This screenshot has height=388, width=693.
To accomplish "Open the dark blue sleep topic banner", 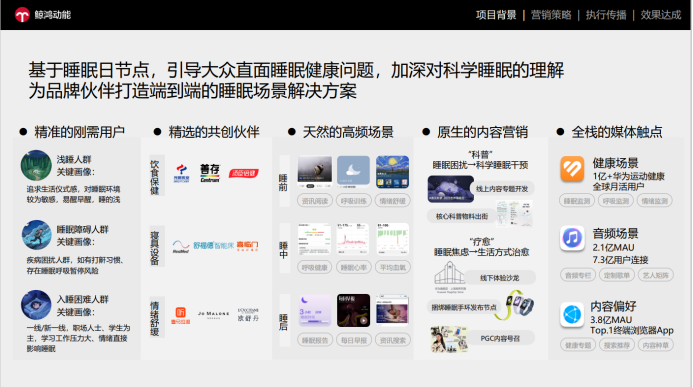I will click(x=450, y=189).
